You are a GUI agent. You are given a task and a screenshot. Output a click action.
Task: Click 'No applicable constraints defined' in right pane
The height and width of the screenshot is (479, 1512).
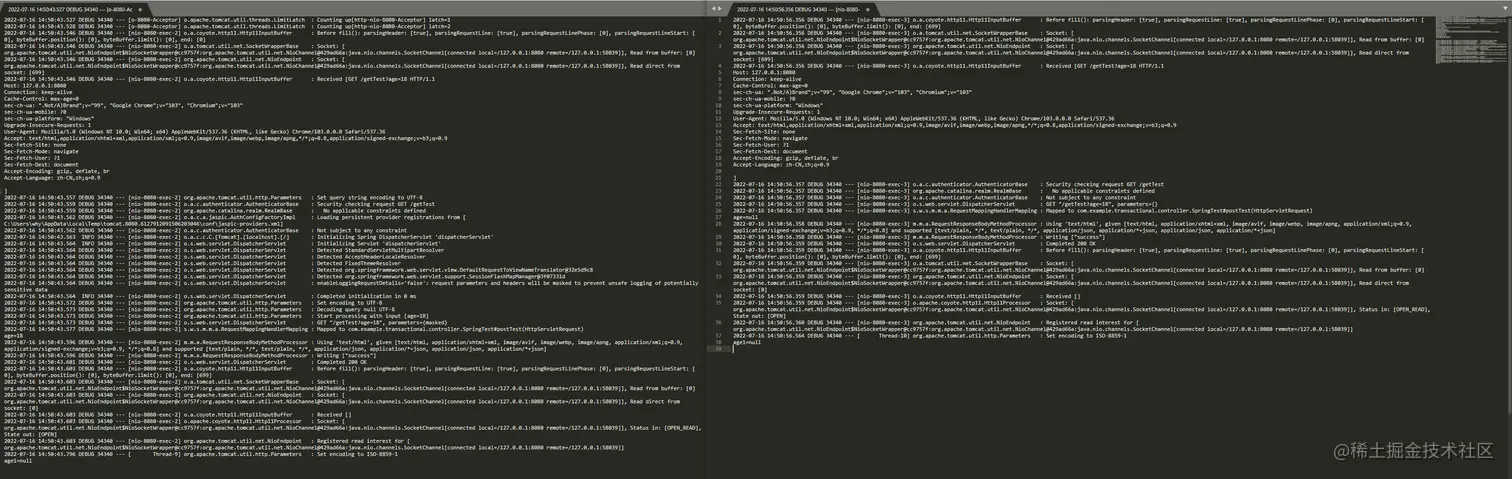click(944, 191)
